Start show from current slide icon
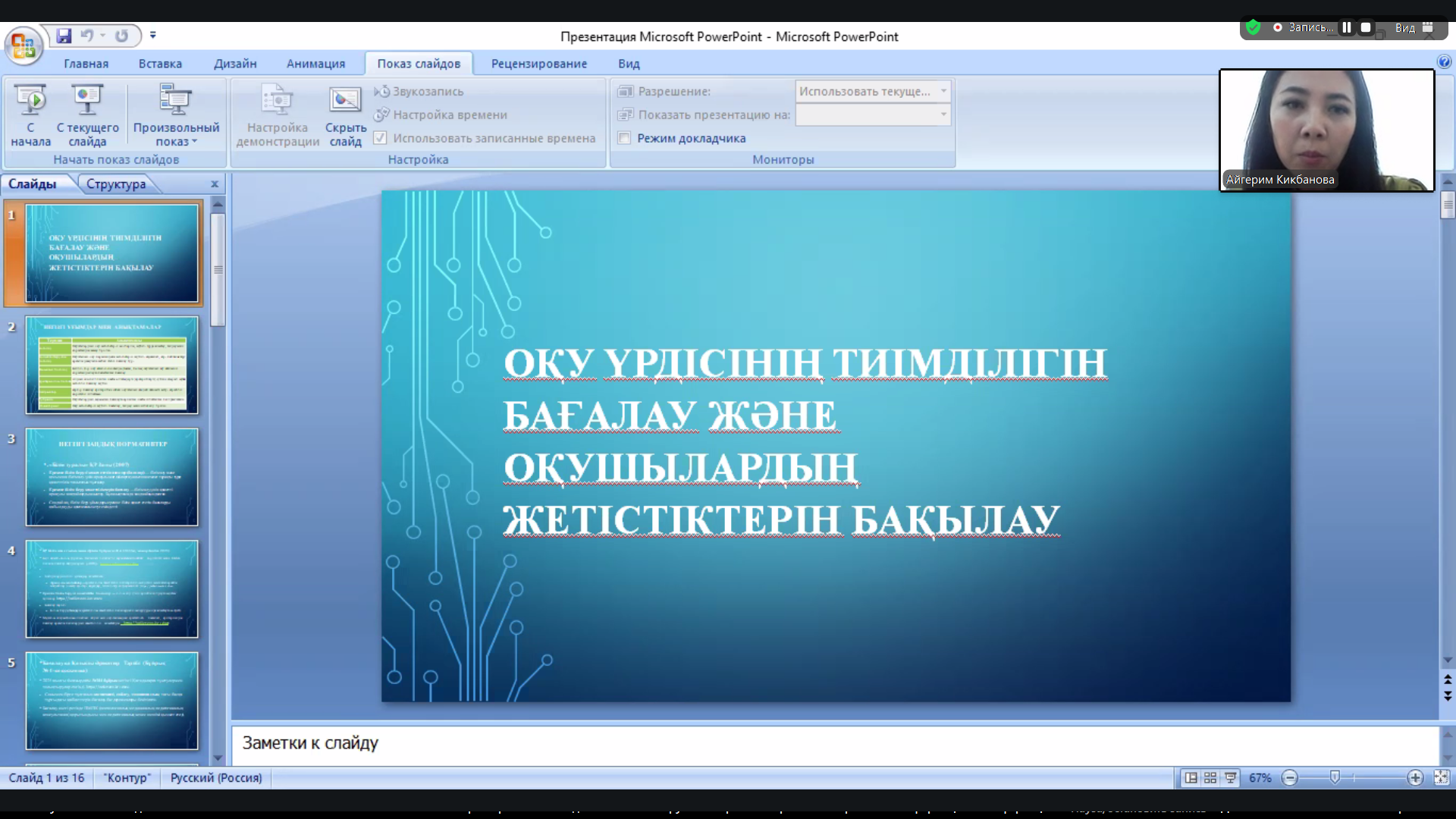The height and width of the screenshot is (819, 1456). point(87,101)
